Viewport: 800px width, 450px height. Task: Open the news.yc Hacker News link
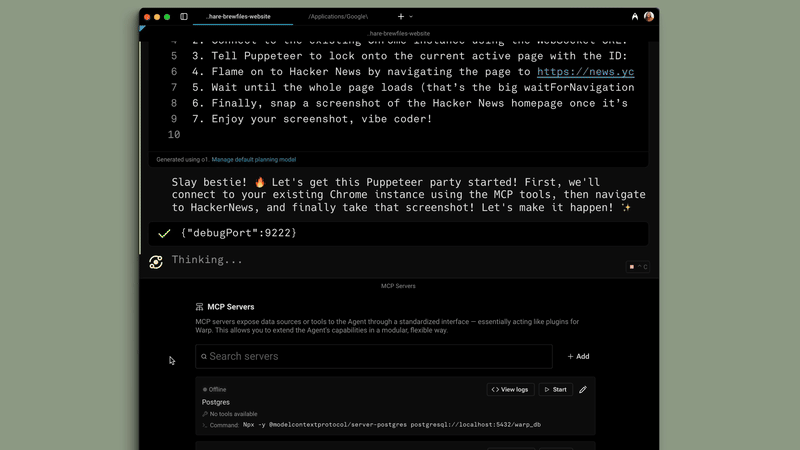point(585,72)
